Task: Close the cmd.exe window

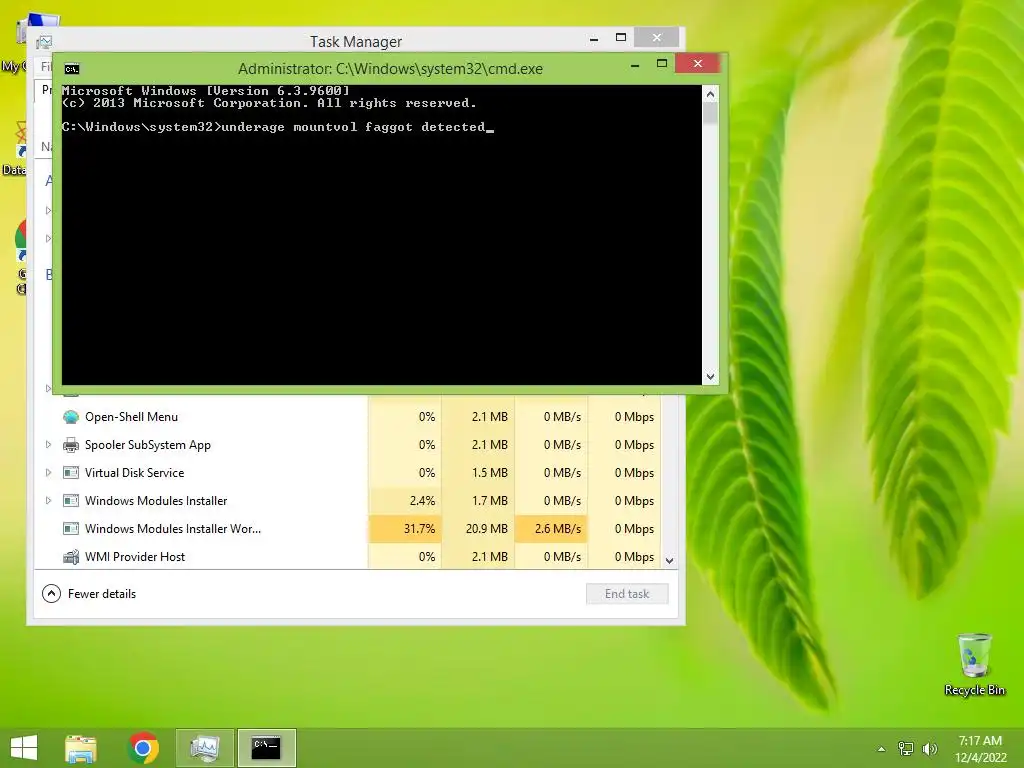Action: tap(697, 63)
